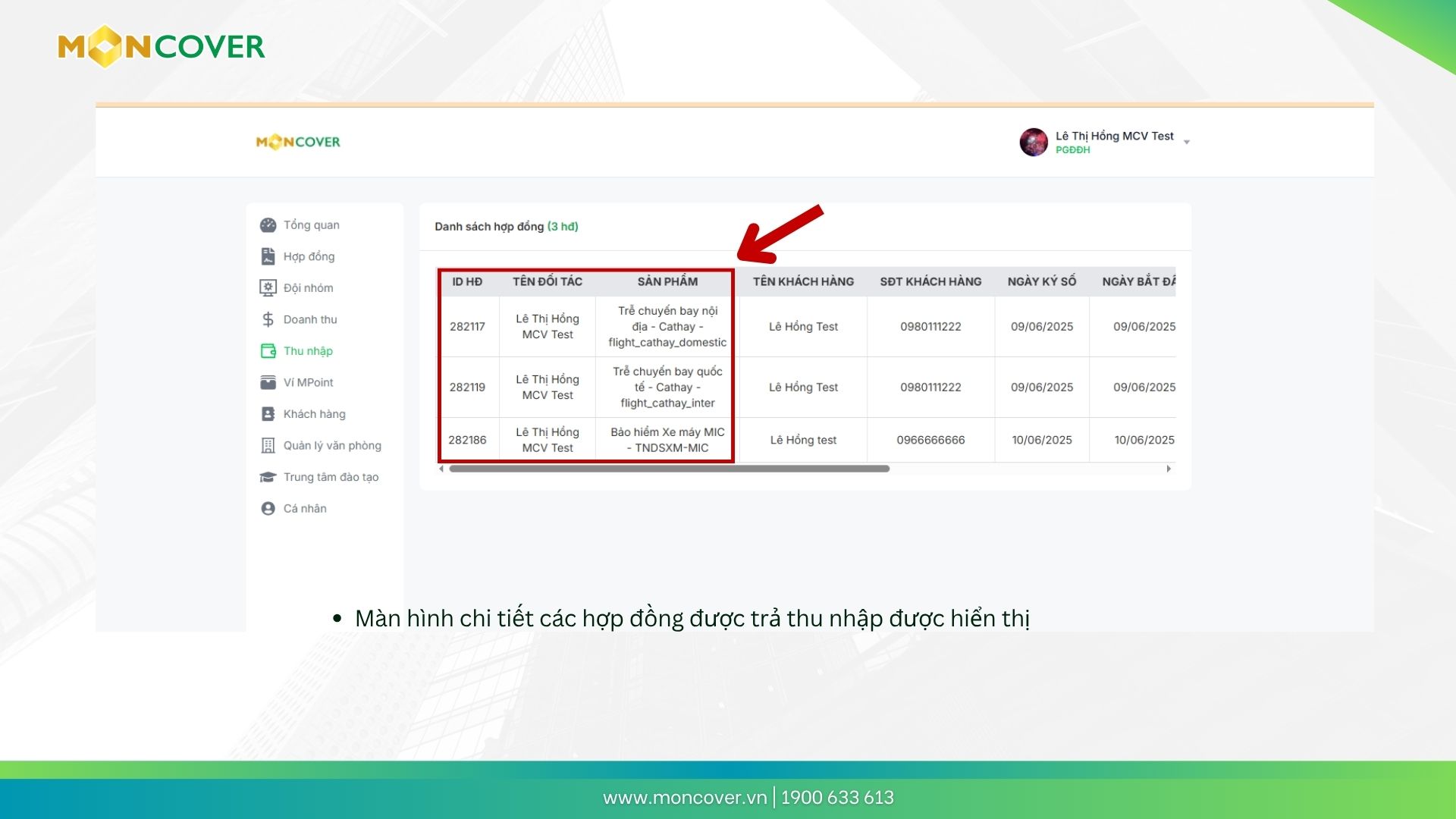Click the Đội nhóm team icon
Viewport: 1456px width, 819px height.
[x=268, y=288]
